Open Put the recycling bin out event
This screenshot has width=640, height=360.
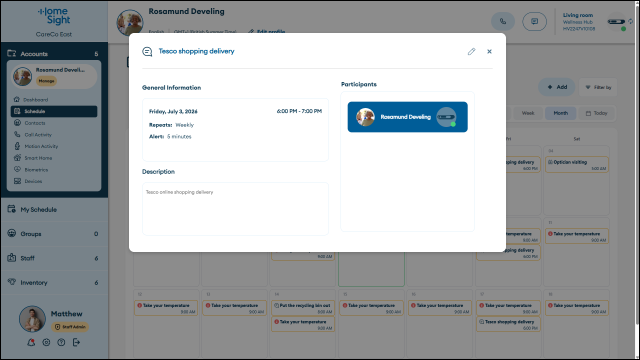click(x=303, y=308)
